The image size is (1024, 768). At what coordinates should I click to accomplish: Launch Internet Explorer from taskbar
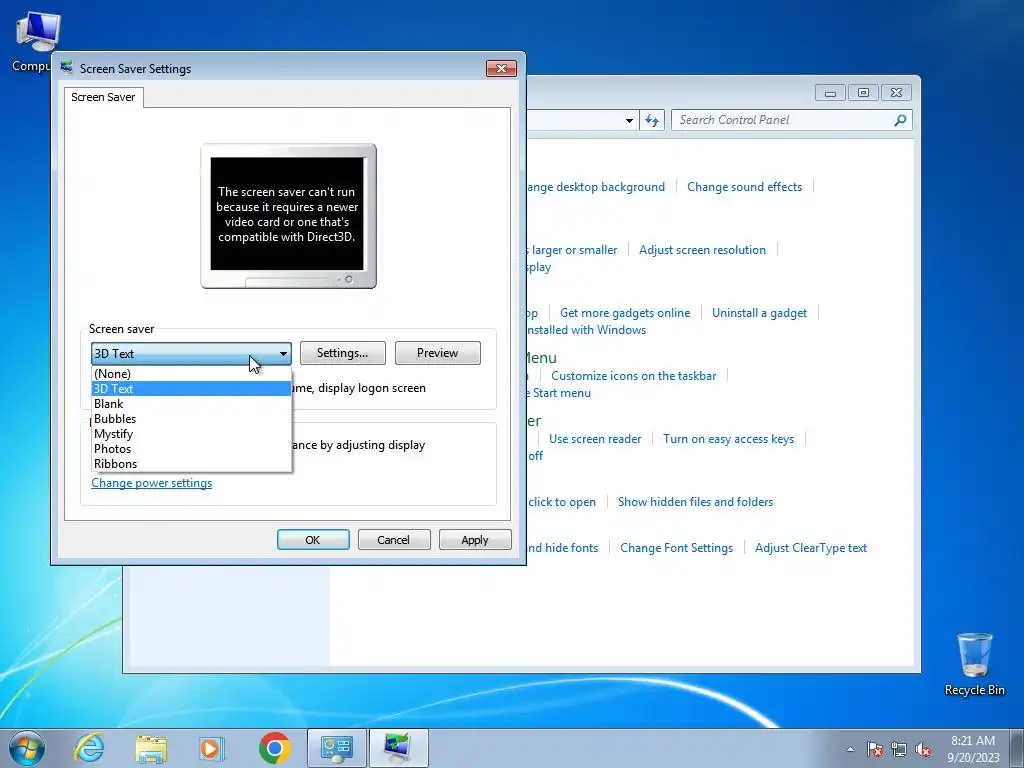89,748
